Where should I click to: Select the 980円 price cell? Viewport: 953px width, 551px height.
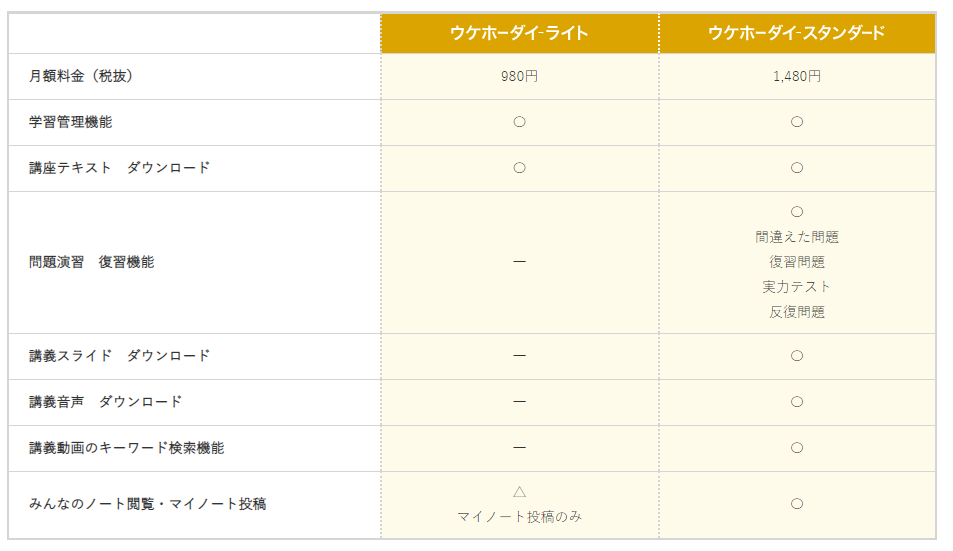click(x=519, y=77)
